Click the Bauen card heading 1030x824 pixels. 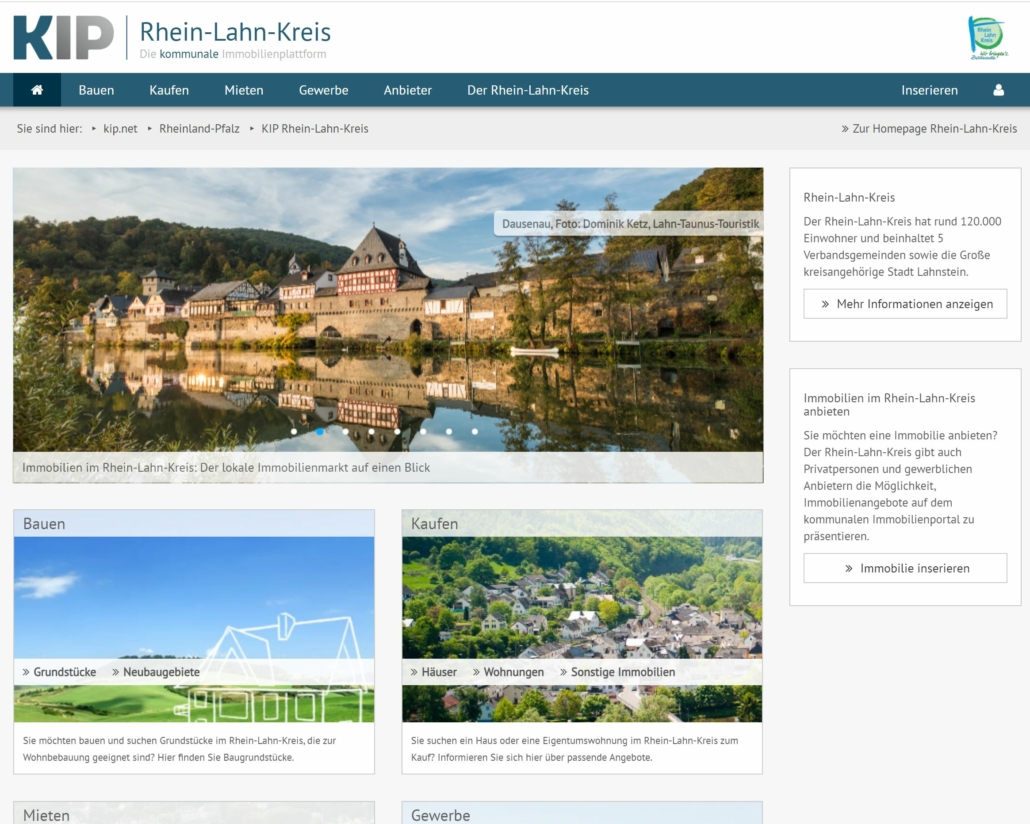pos(44,524)
